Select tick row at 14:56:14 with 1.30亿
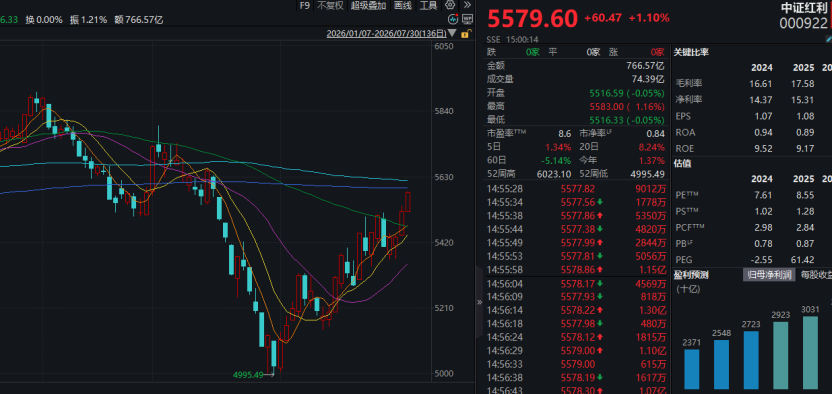Viewport: 832px width, 394px height. click(x=576, y=311)
